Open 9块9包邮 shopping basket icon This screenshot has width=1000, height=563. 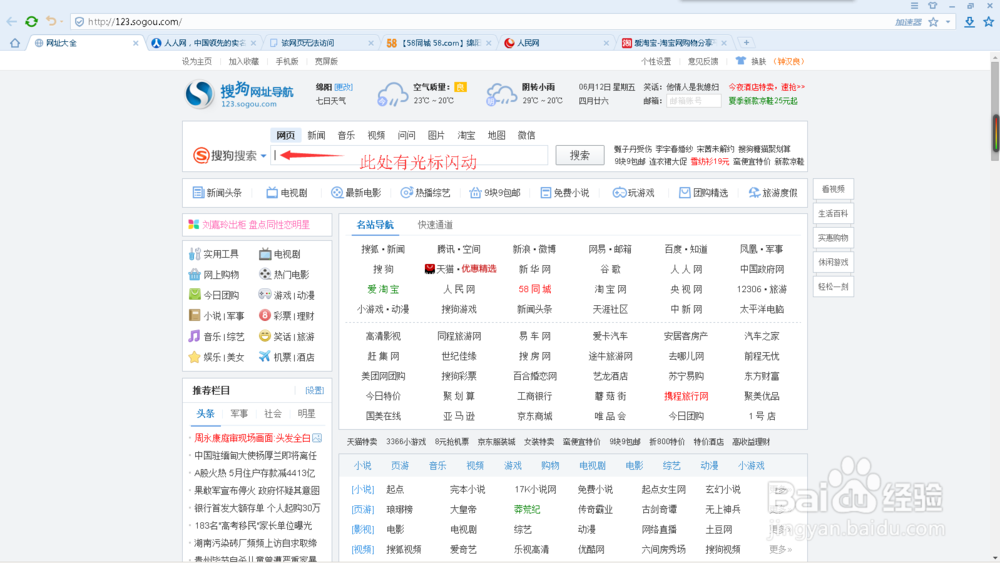click(x=475, y=193)
